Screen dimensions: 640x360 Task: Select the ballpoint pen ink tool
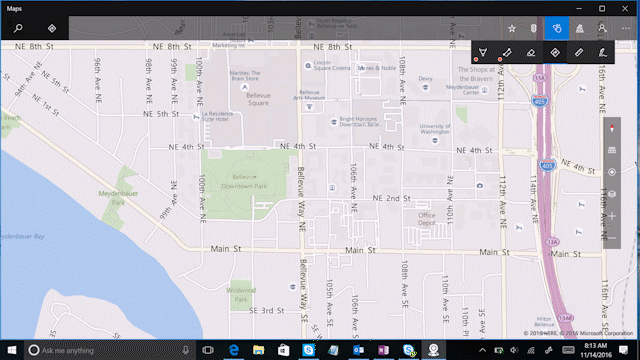483,52
